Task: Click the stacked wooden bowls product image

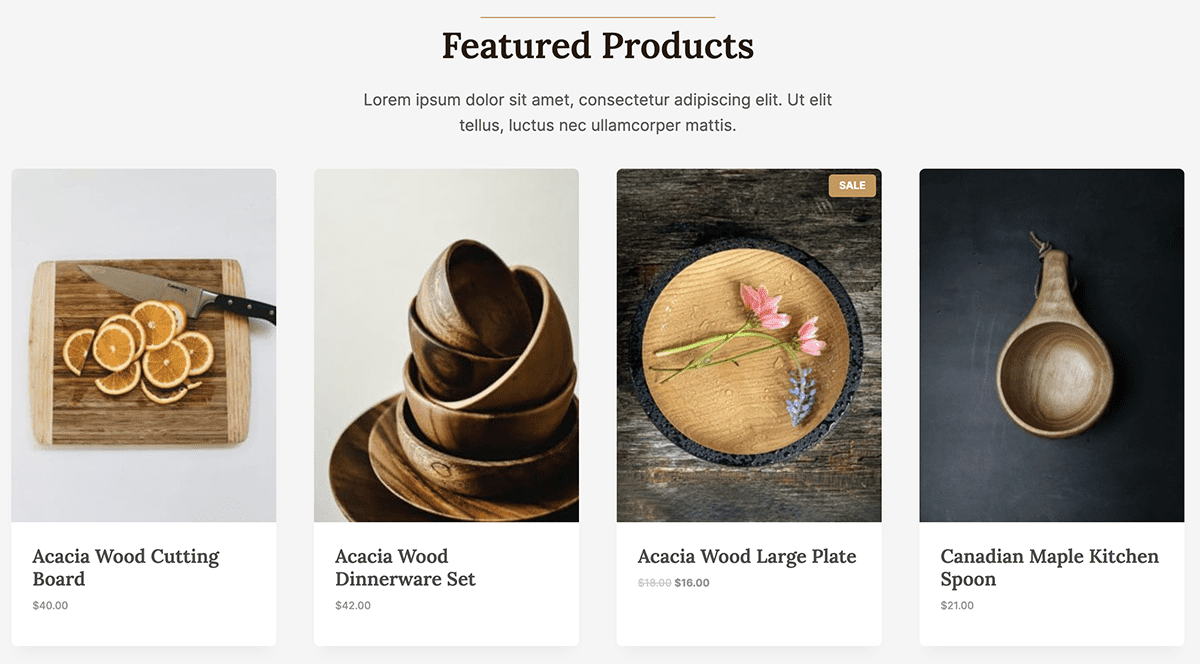Action: point(446,345)
